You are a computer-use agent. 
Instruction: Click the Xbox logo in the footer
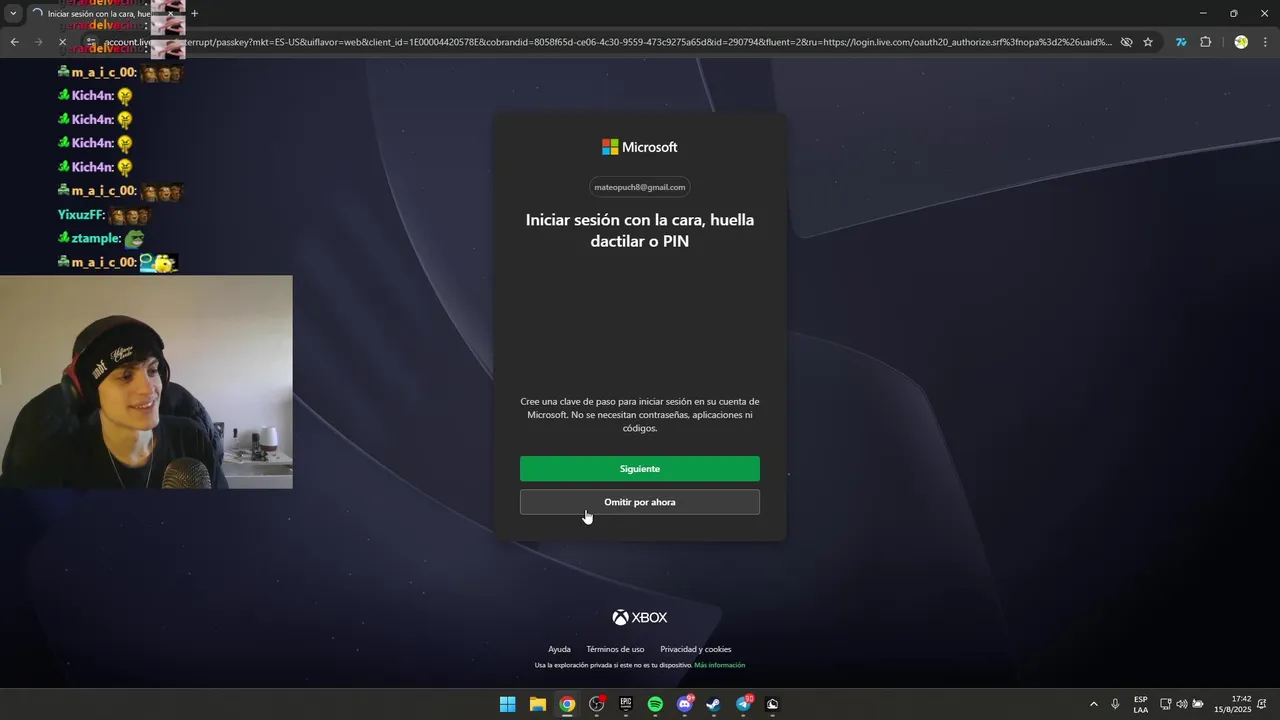point(640,618)
